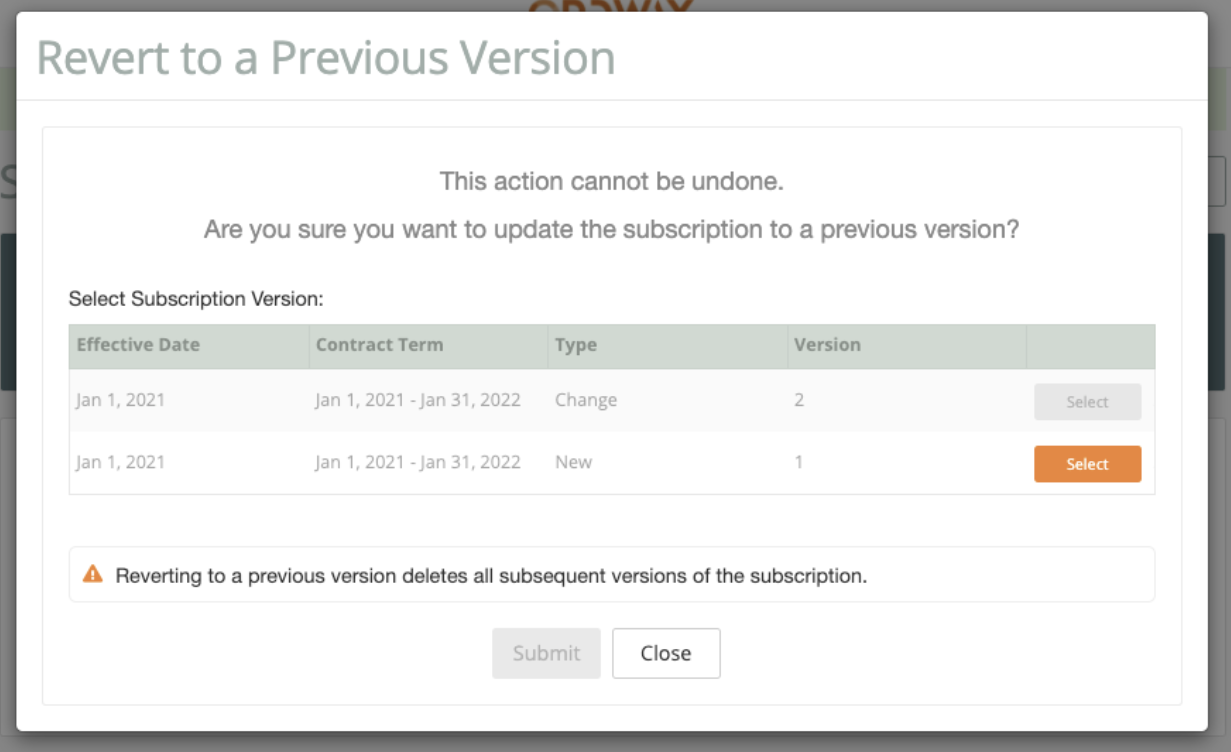
Task: Click the orange warning triangle icon
Action: tap(92, 574)
